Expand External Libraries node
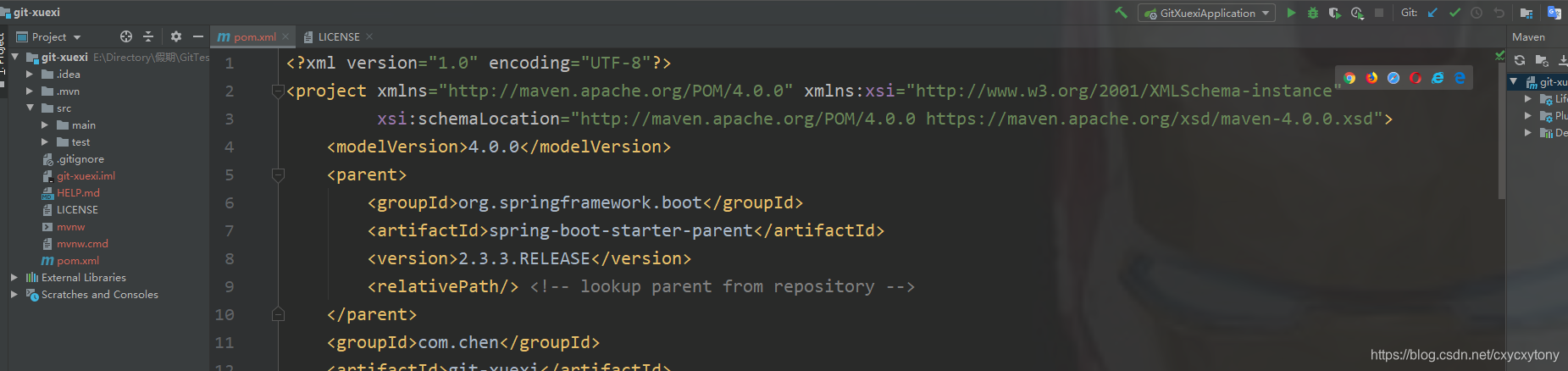This screenshot has height=371, width=1568. [14, 277]
